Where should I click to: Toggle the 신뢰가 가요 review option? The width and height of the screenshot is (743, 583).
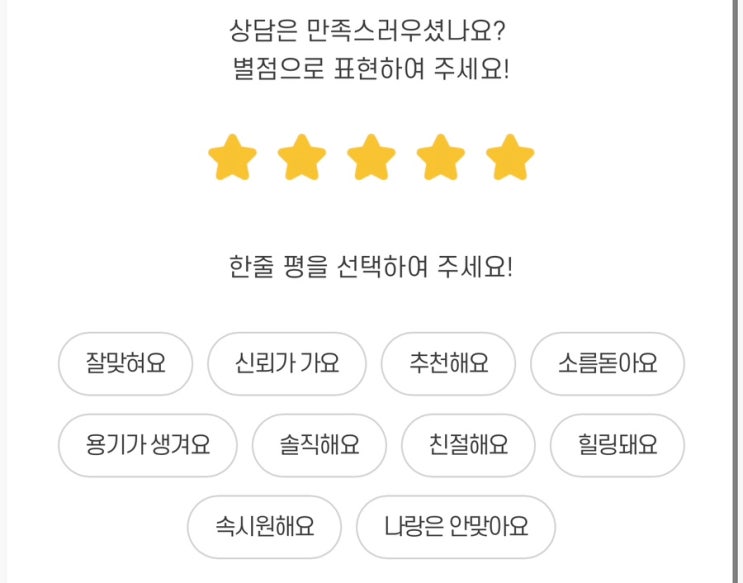[x=287, y=363]
